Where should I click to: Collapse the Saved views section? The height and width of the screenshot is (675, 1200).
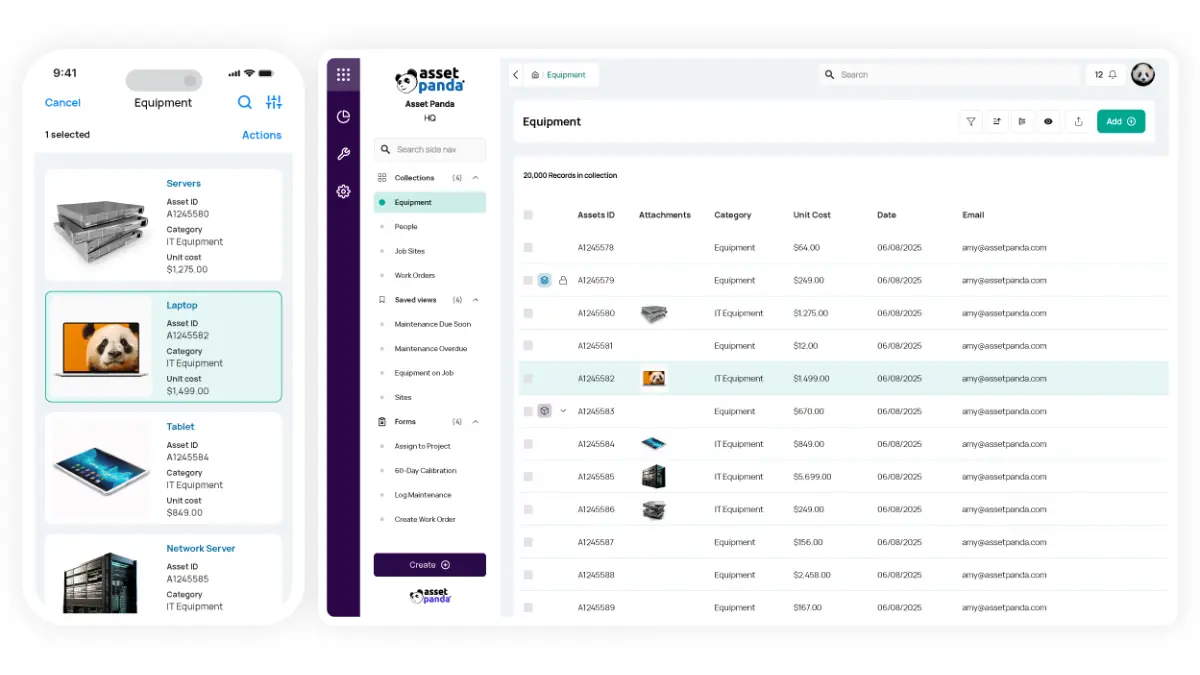[x=475, y=299]
